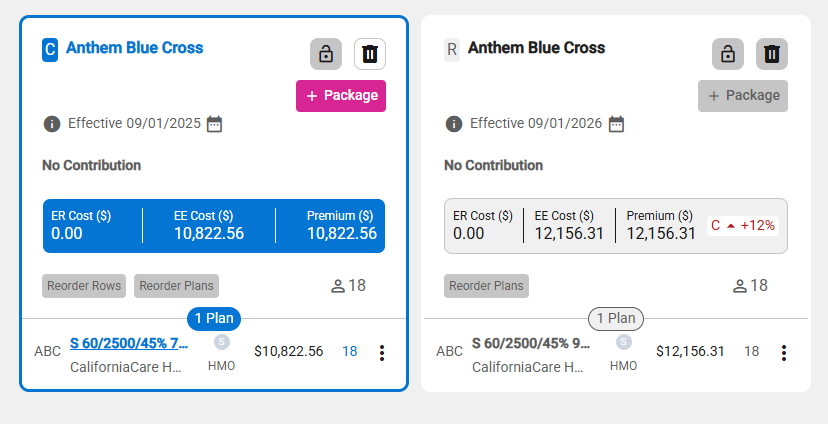
Task: Expand the blue 1 Plan badge
Action: click(214, 318)
